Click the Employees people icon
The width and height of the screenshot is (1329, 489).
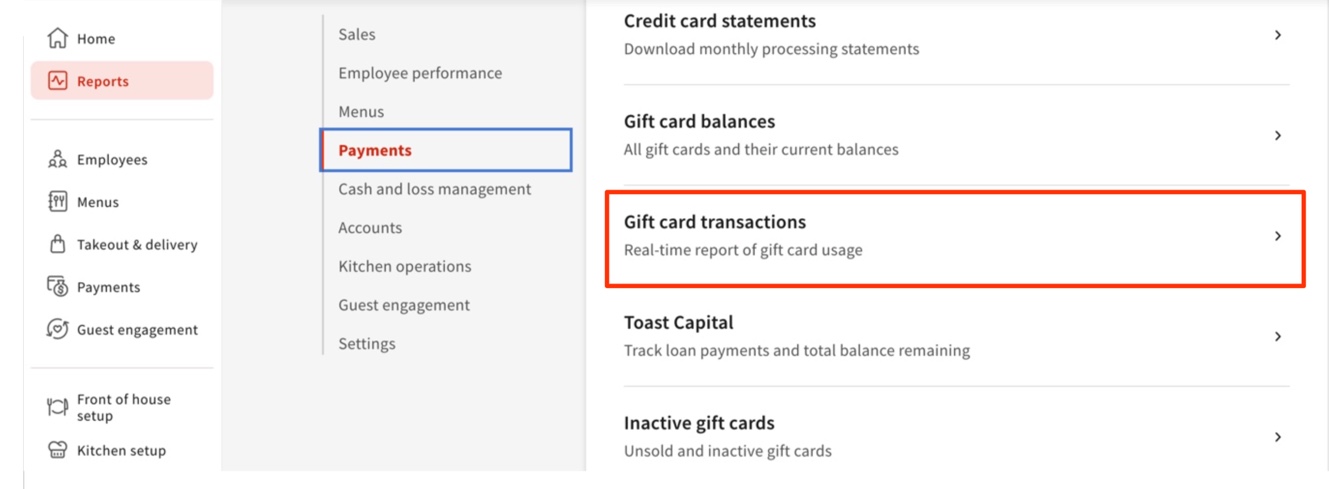pos(57,160)
